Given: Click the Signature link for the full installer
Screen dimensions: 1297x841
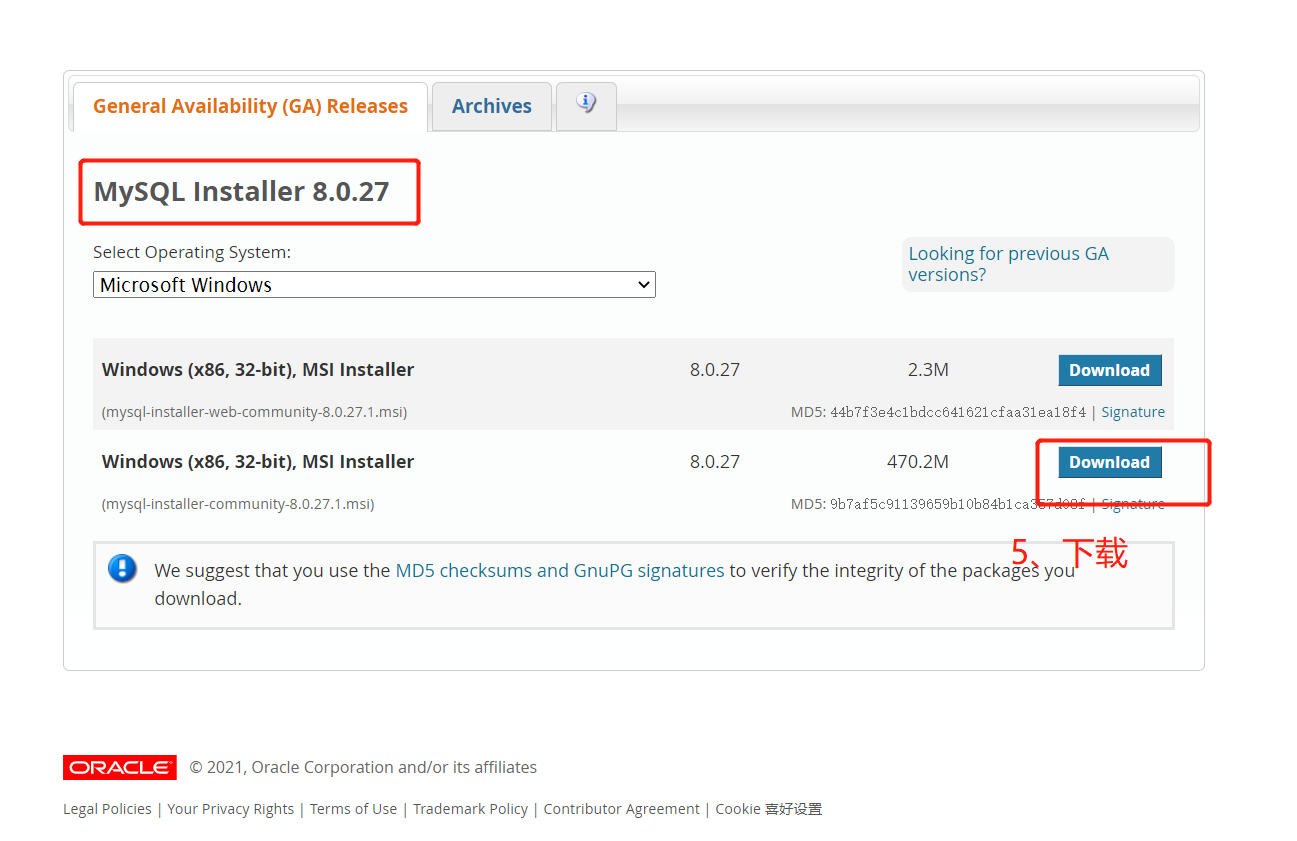Looking at the screenshot, I should click(1132, 503).
